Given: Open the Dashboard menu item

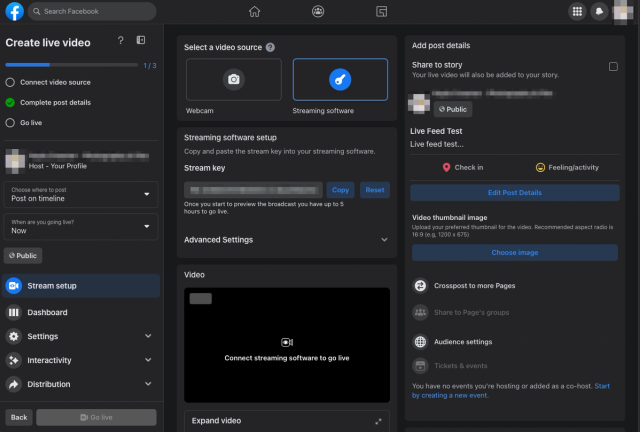Looking at the screenshot, I should click(x=81, y=312).
